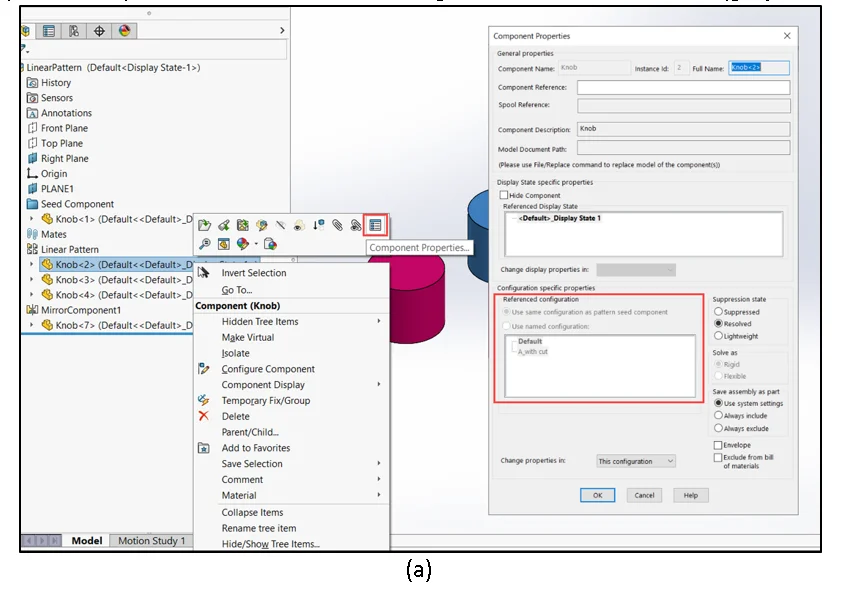Expand Knob<7> component node
Screen dimensions: 842x589
click(x=31, y=325)
